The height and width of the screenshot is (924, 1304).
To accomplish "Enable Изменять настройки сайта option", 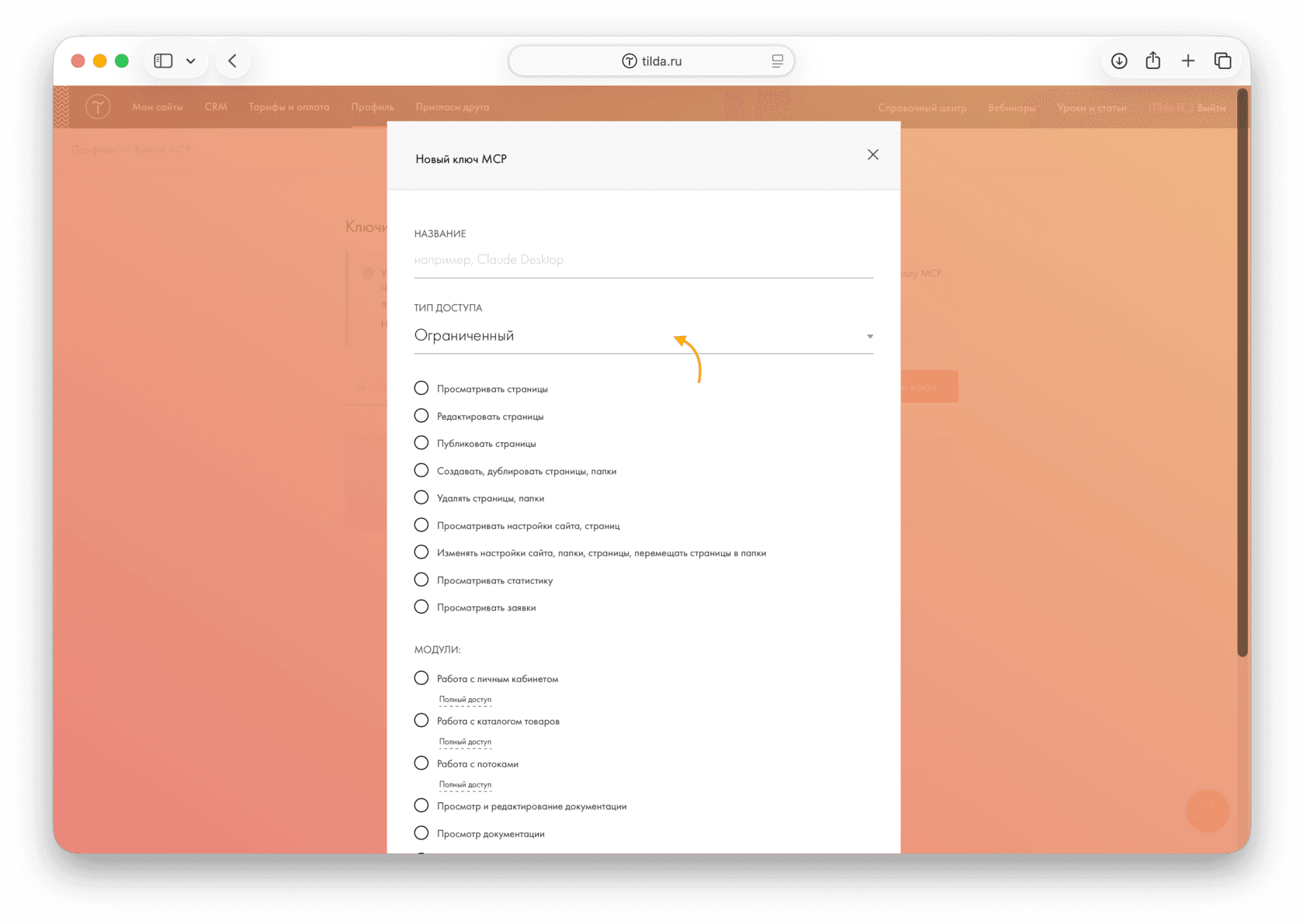I will (x=421, y=552).
